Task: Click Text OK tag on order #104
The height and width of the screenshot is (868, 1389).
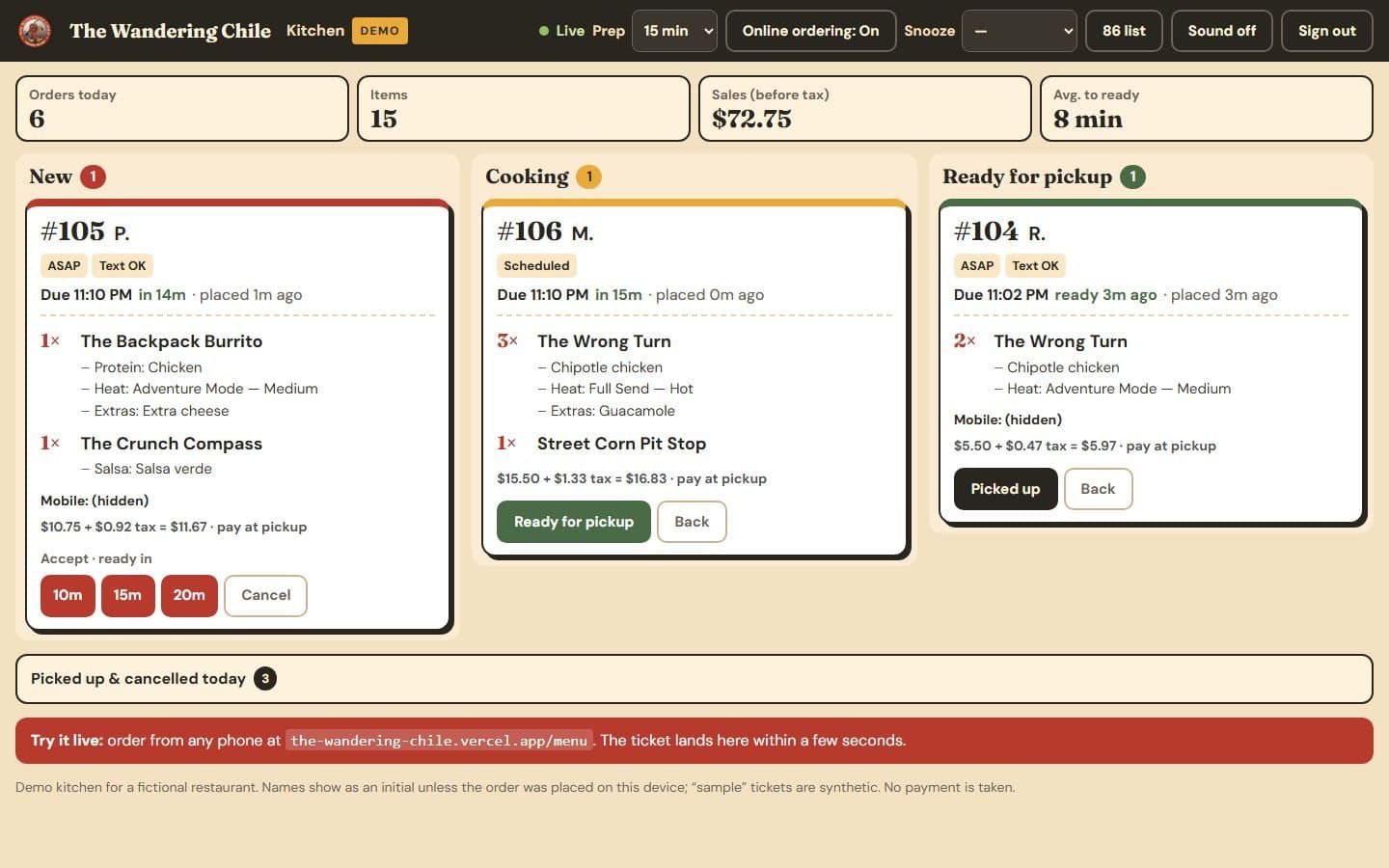Action: click(x=1035, y=265)
